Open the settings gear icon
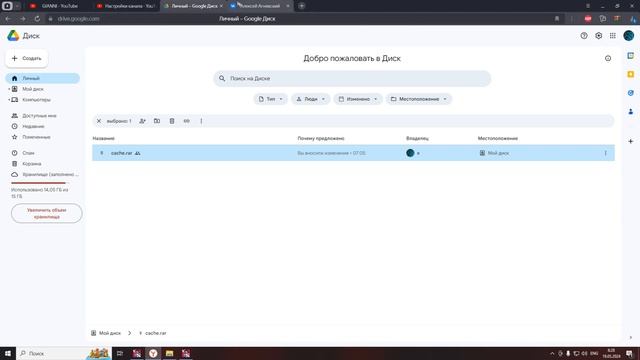Viewport: 640px width, 360px height. pyautogui.click(x=598, y=36)
